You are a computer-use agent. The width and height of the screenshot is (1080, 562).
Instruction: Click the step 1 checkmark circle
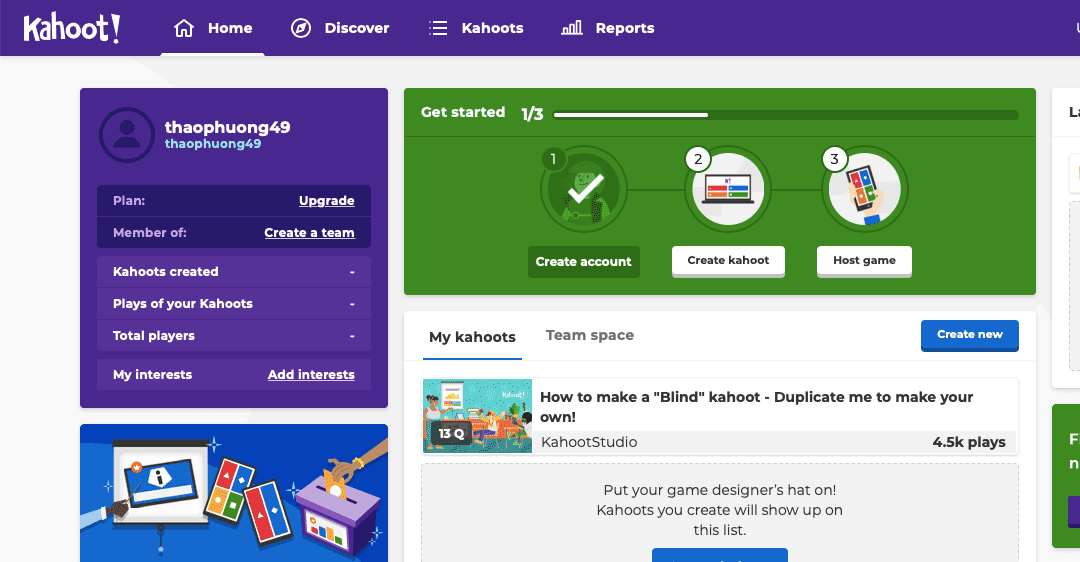(x=584, y=189)
